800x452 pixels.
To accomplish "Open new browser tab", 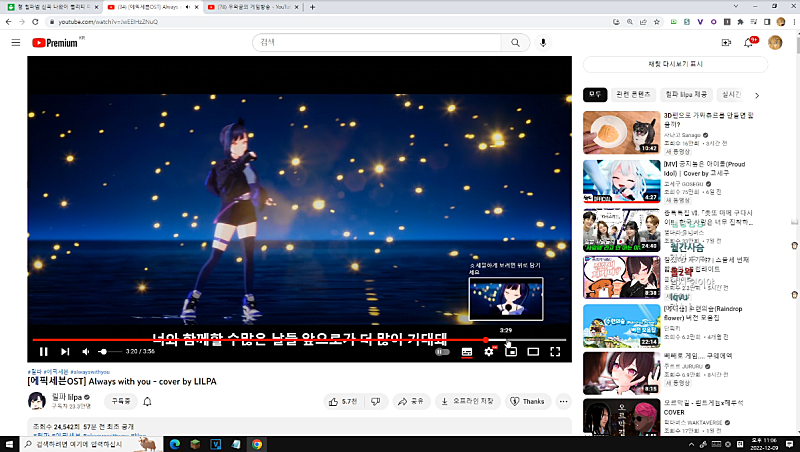I will tap(312, 7).
